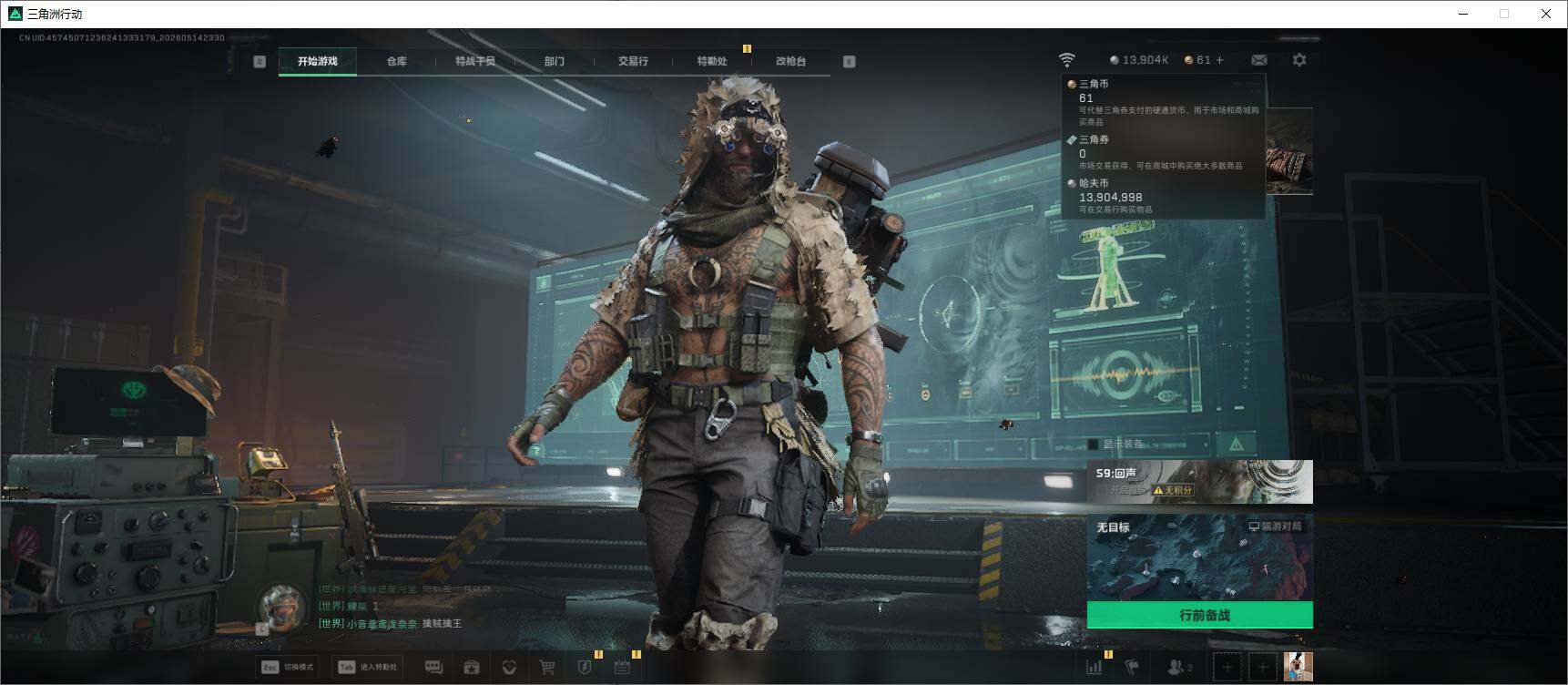This screenshot has width=1568, height=685.
Task: Add teammate in first empty squad slot
Action: [x=1227, y=668]
